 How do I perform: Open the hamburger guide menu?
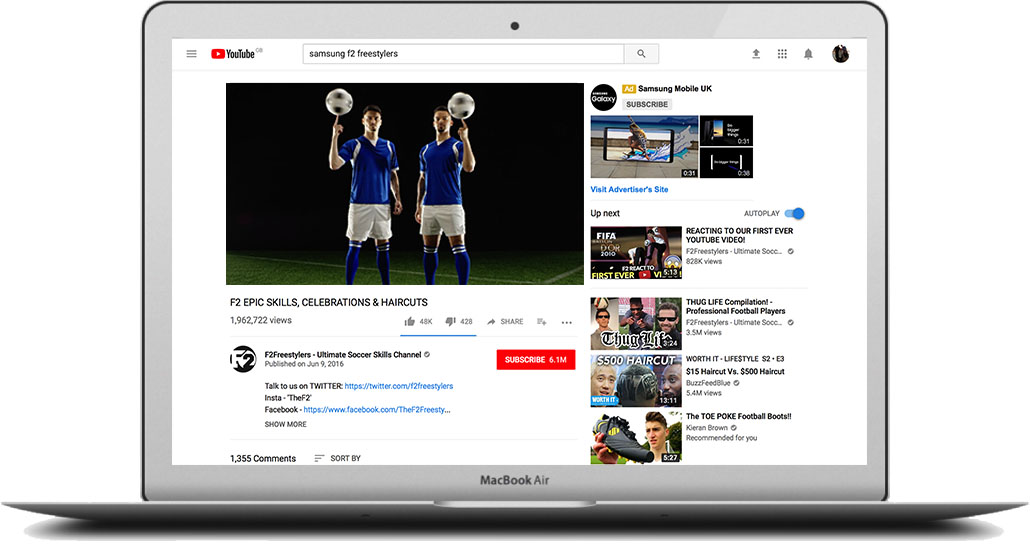(x=191, y=54)
